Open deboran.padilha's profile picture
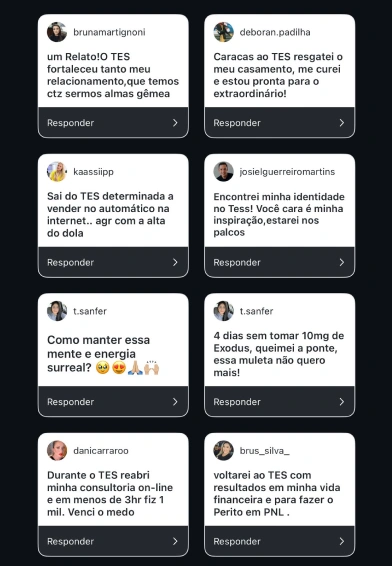 coord(223,32)
